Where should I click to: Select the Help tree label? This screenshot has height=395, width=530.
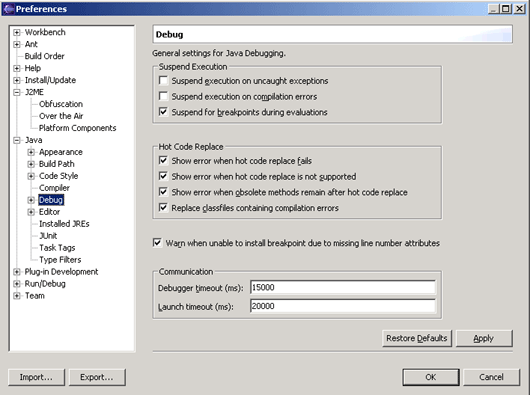tap(32, 68)
